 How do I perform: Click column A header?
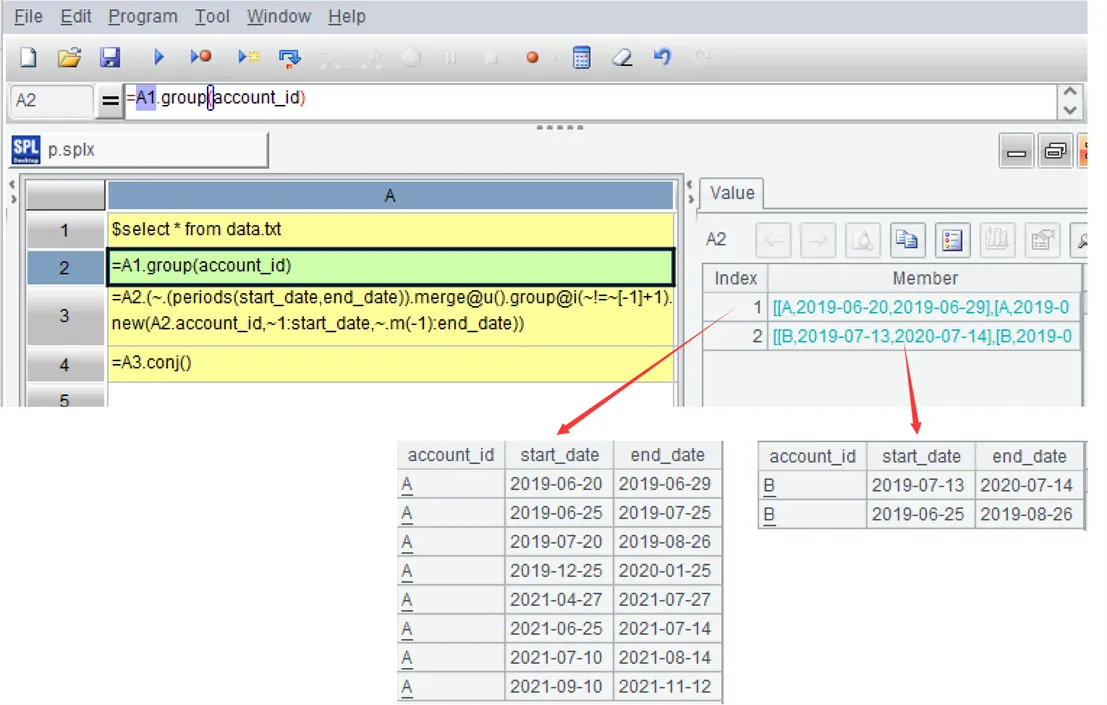(390, 196)
